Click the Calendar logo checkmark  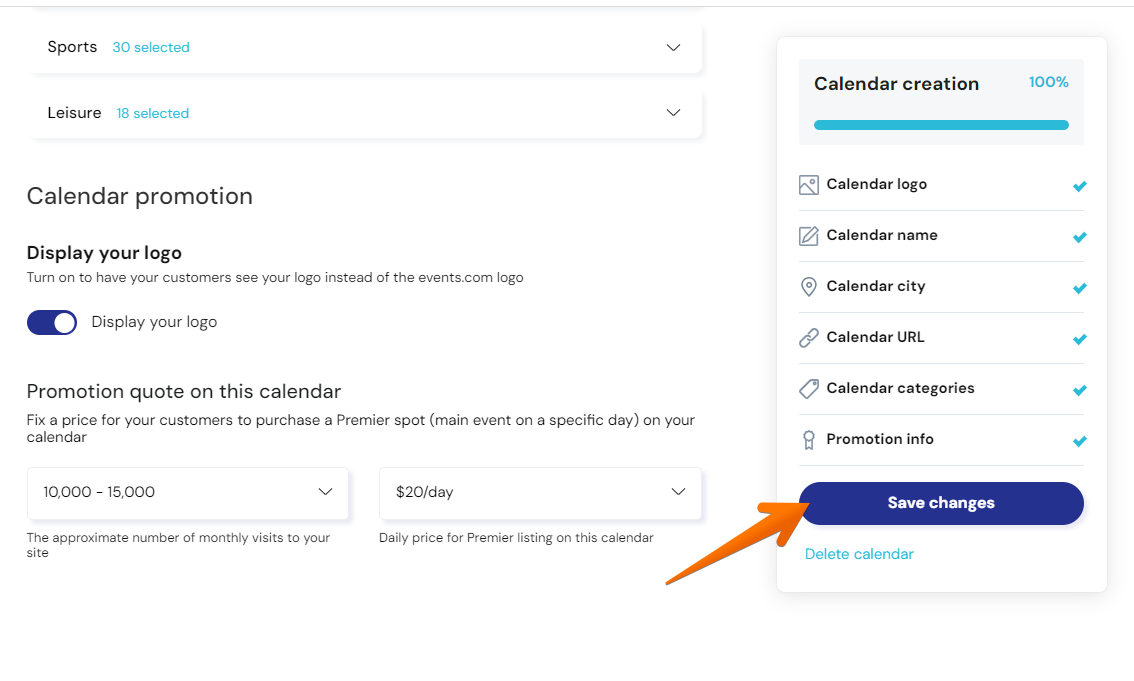1079,186
